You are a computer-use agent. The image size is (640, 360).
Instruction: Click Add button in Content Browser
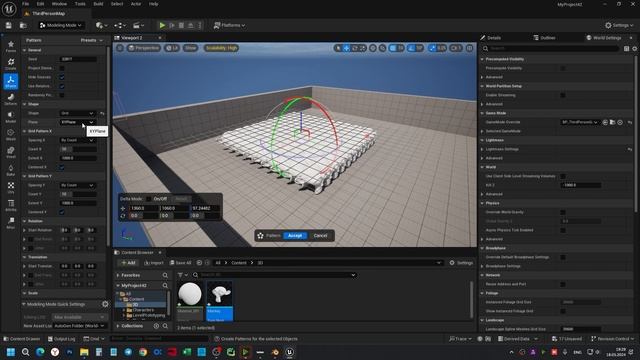[x=128, y=263]
